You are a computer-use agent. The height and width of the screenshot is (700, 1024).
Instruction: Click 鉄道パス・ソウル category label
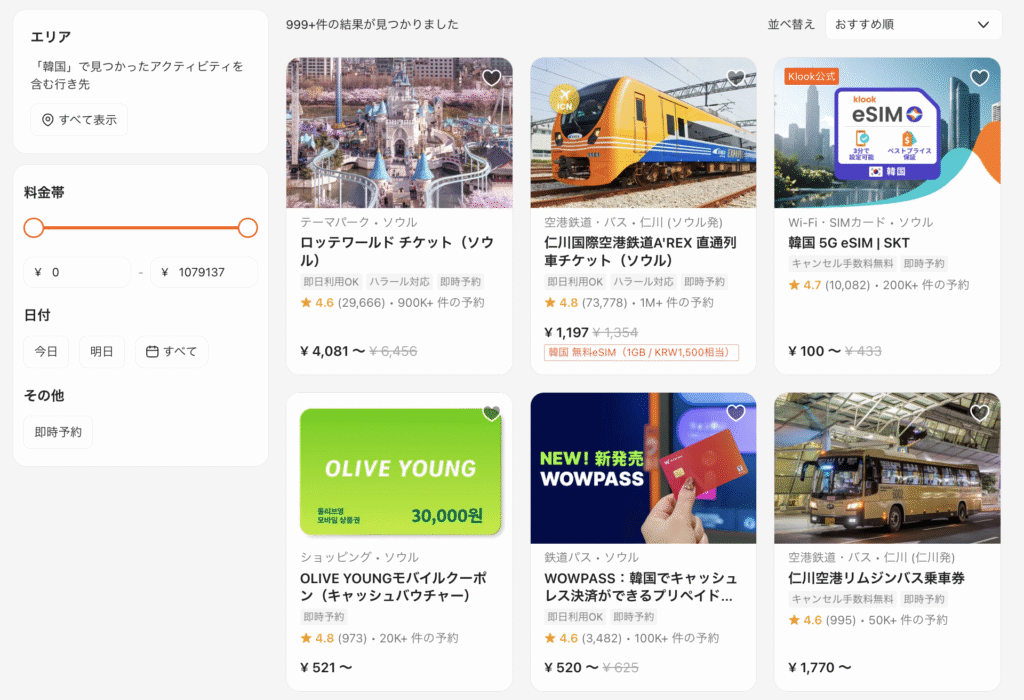(592, 557)
